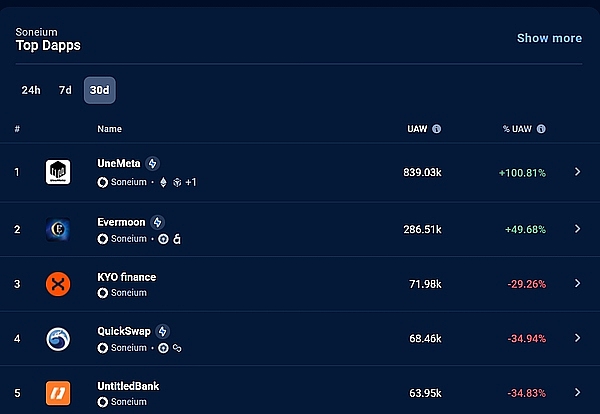
Task: Click the Show more link
Action: tap(549, 38)
